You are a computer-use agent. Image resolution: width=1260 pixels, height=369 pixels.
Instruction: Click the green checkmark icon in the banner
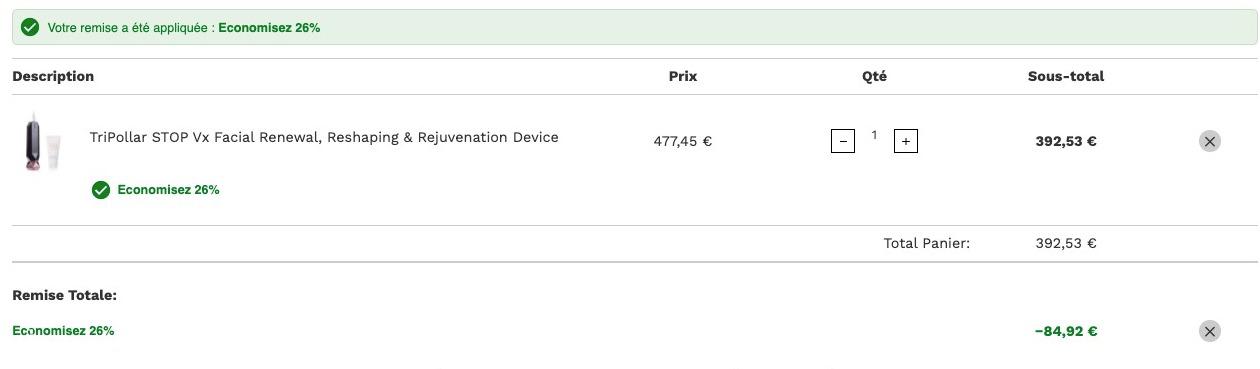pos(30,27)
